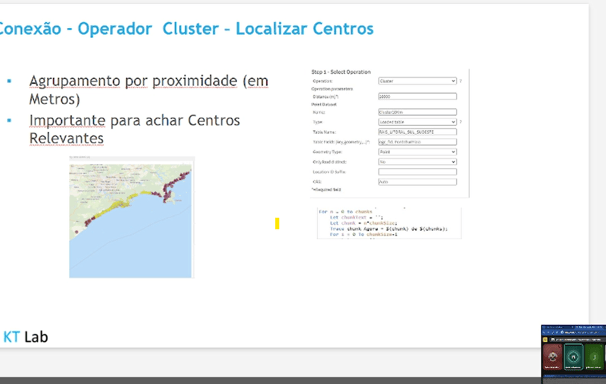The height and width of the screenshot is (384, 606).
Task: Click the help question mark beside Operation
Action: (x=461, y=81)
